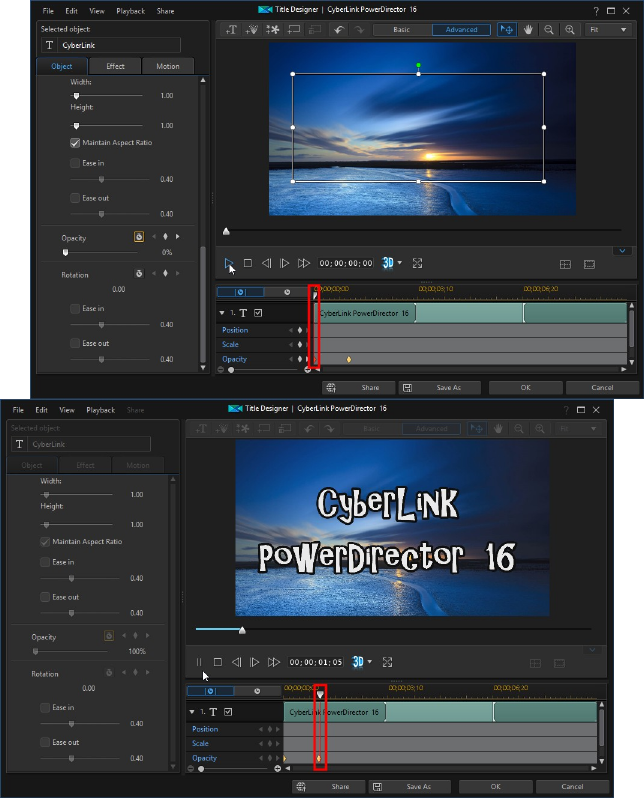Open the Fit zoom dropdown in stopped-preview window

pyautogui.click(x=608, y=30)
